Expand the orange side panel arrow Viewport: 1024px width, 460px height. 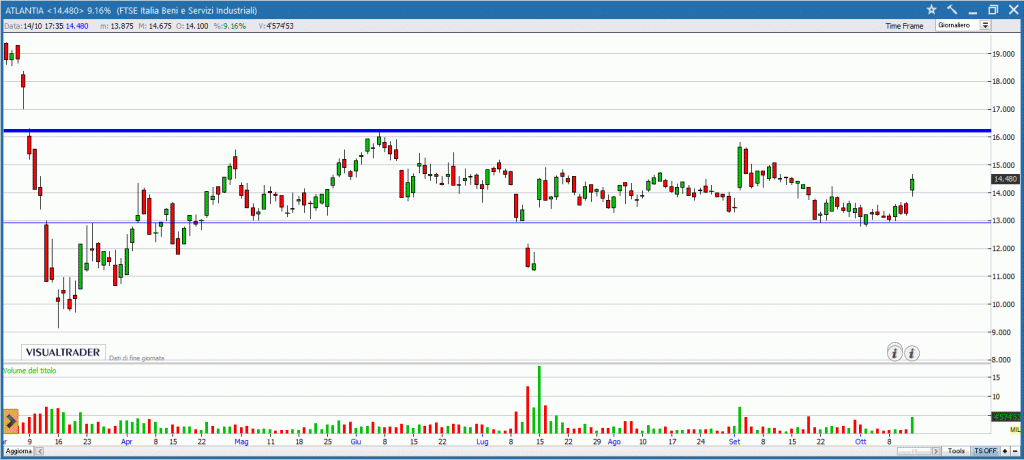(10, 421)
